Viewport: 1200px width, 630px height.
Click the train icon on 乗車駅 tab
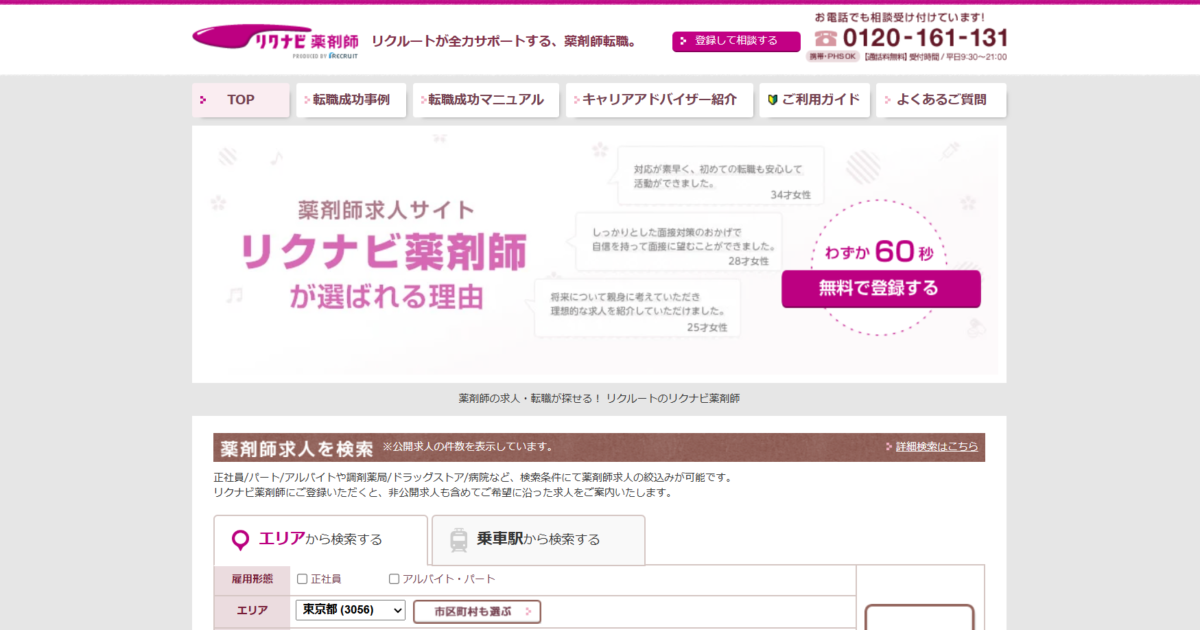459,540
